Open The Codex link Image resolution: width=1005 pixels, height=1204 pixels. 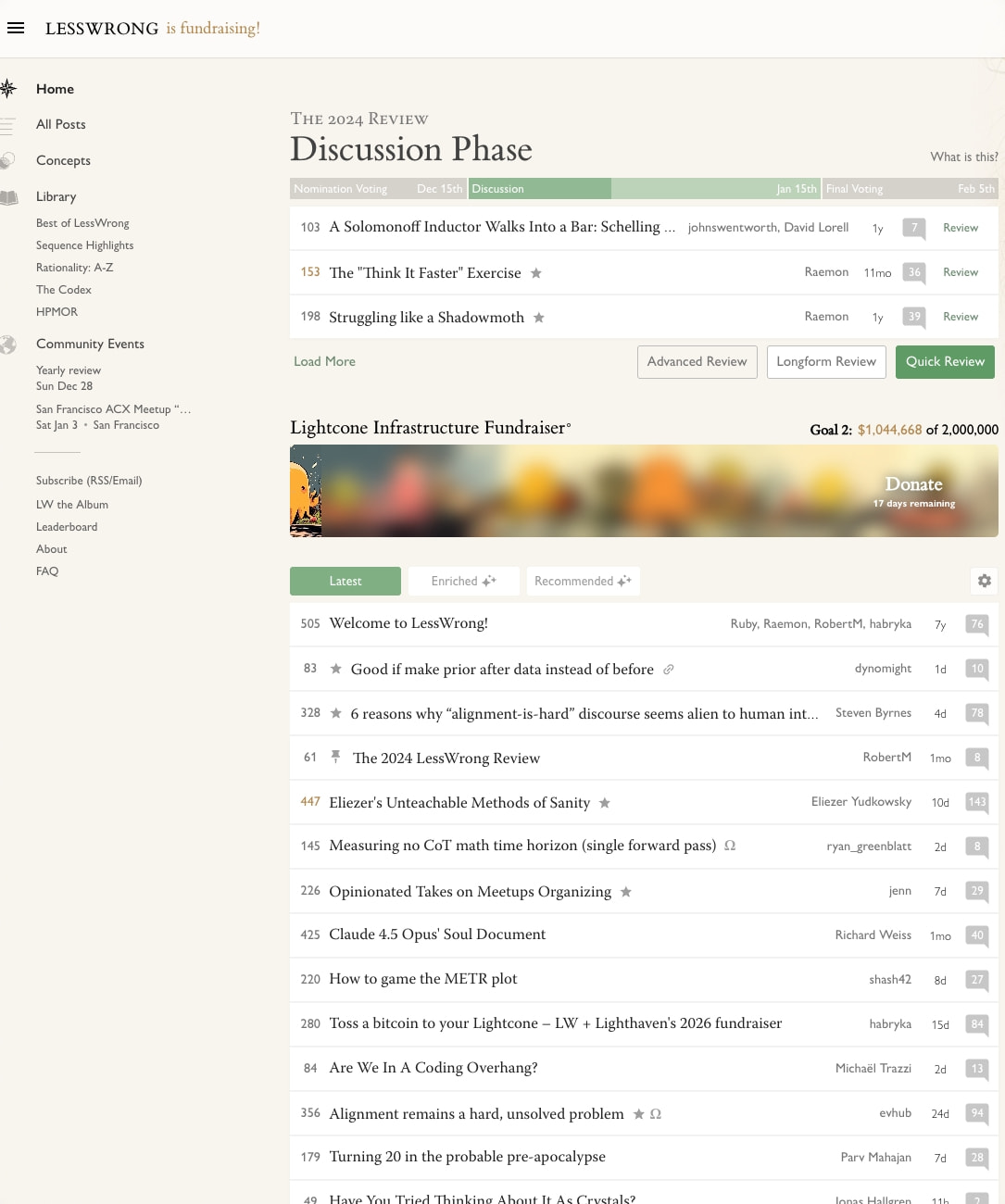pyautogui.click(x=63, y=290)
